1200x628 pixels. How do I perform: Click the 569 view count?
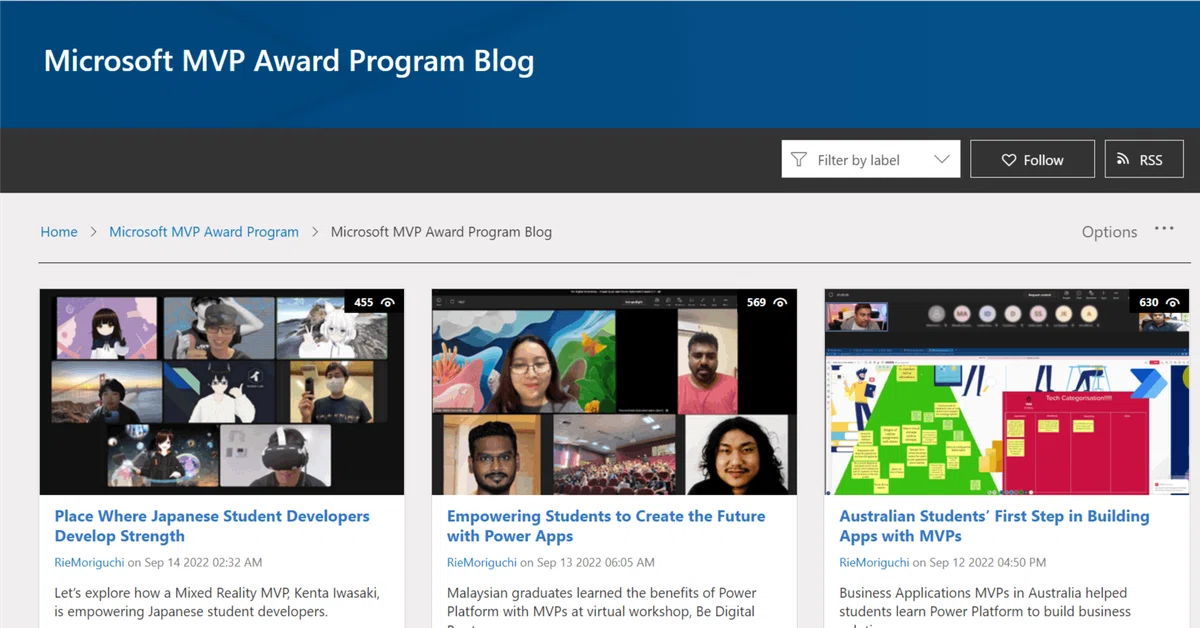(756, 302)
